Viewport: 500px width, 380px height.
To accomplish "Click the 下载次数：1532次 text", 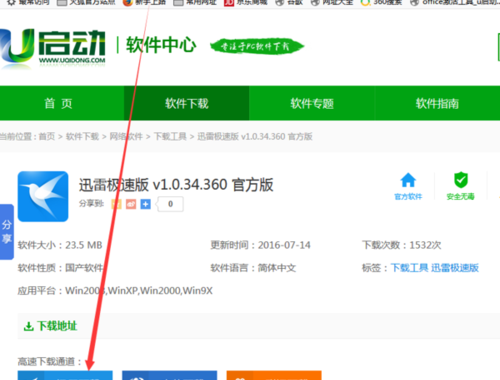I will coord(402,245).
